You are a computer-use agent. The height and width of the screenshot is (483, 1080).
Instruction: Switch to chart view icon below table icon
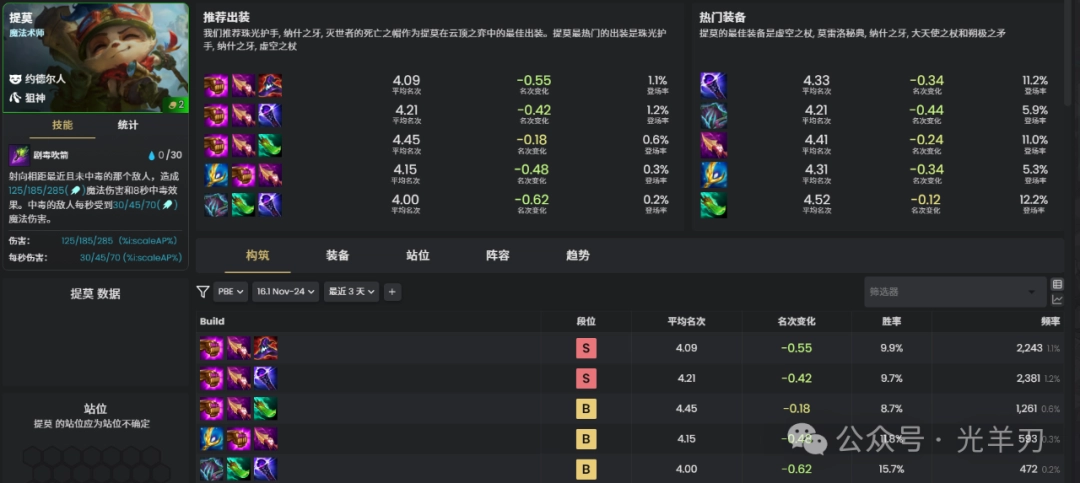click(1058, 300)
